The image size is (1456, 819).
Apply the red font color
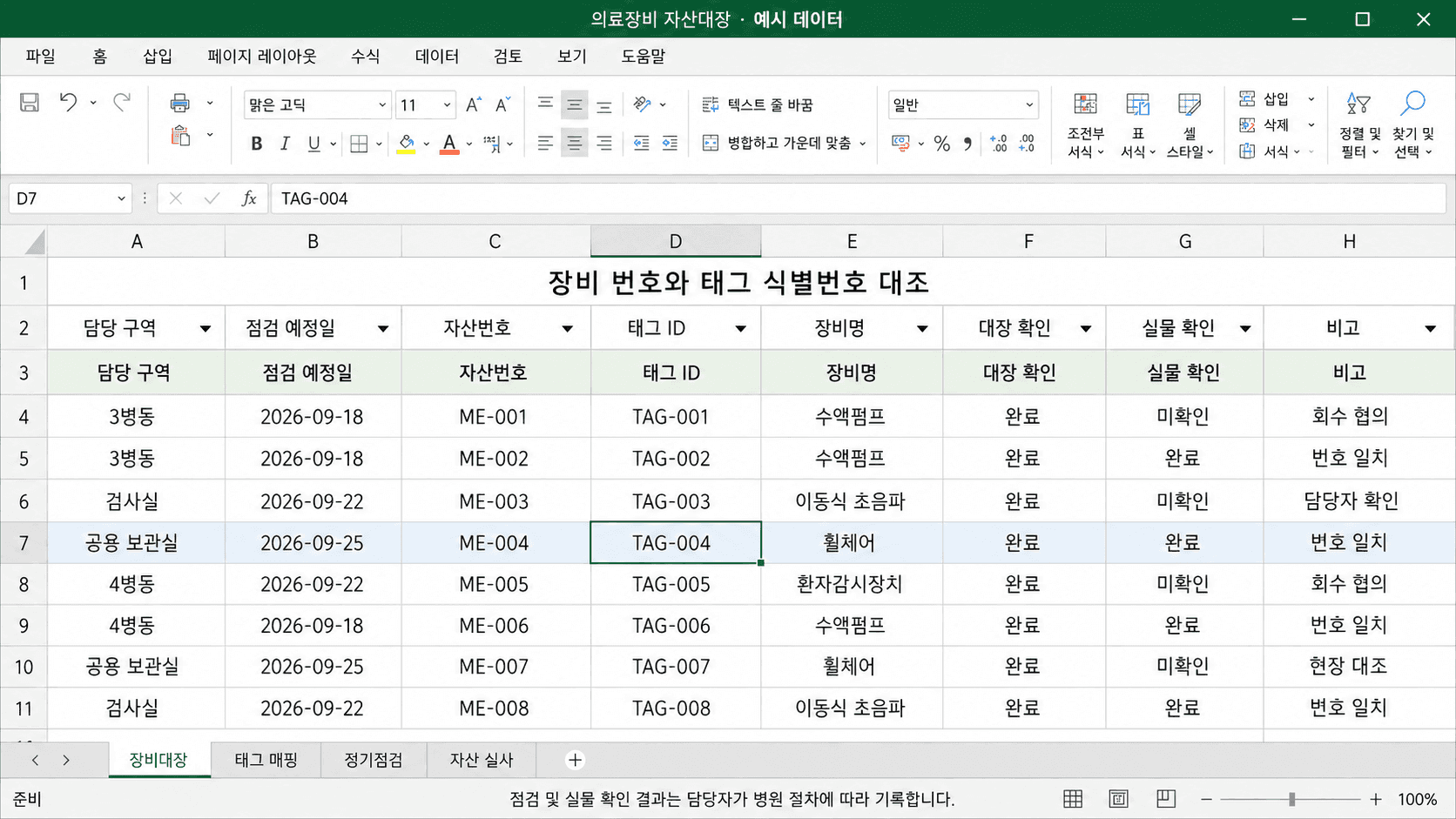(x=449, y=144)
